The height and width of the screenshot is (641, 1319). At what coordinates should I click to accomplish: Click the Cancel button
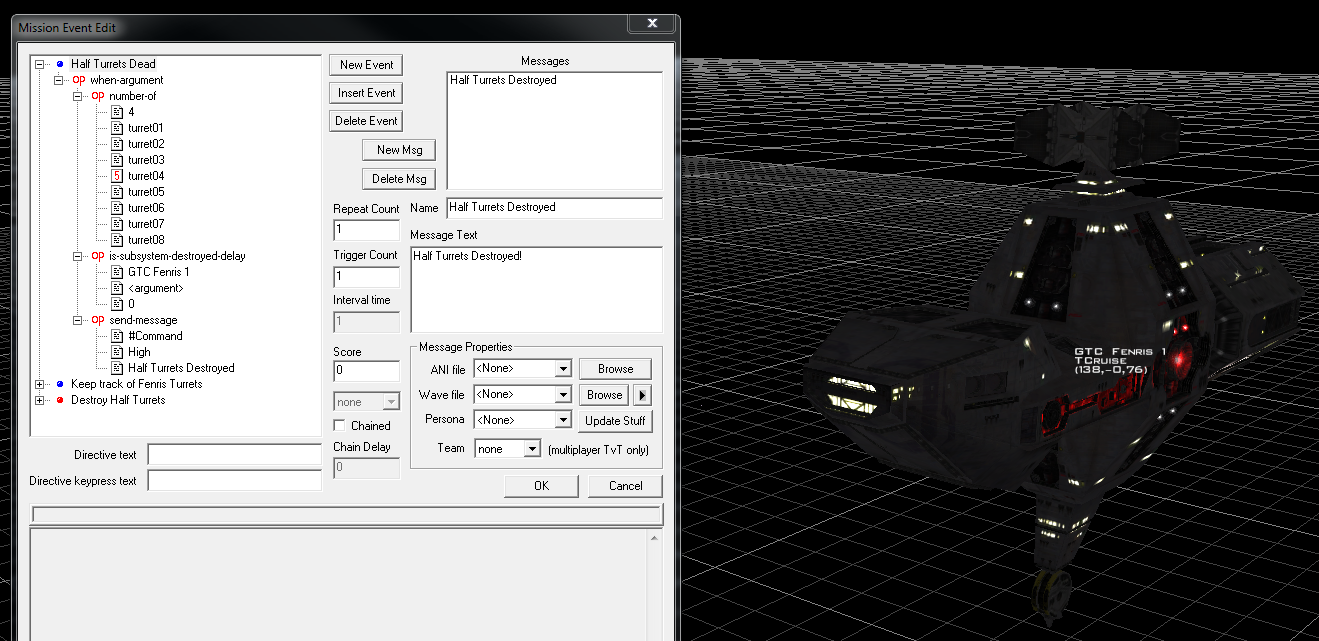(x=625, y=486)
